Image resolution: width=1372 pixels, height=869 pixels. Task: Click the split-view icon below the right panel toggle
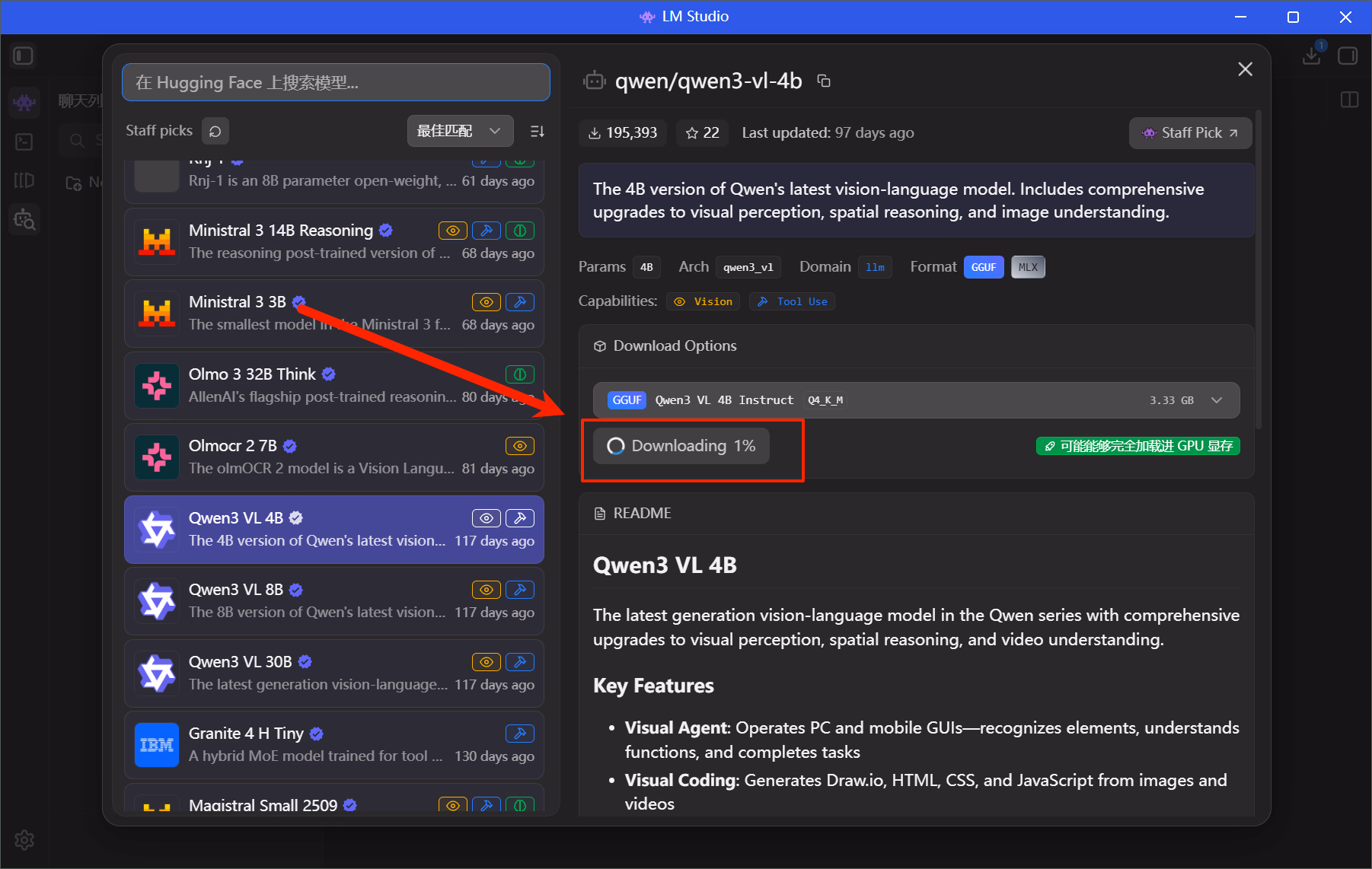pyautogui.click(x=1349, y=100)
